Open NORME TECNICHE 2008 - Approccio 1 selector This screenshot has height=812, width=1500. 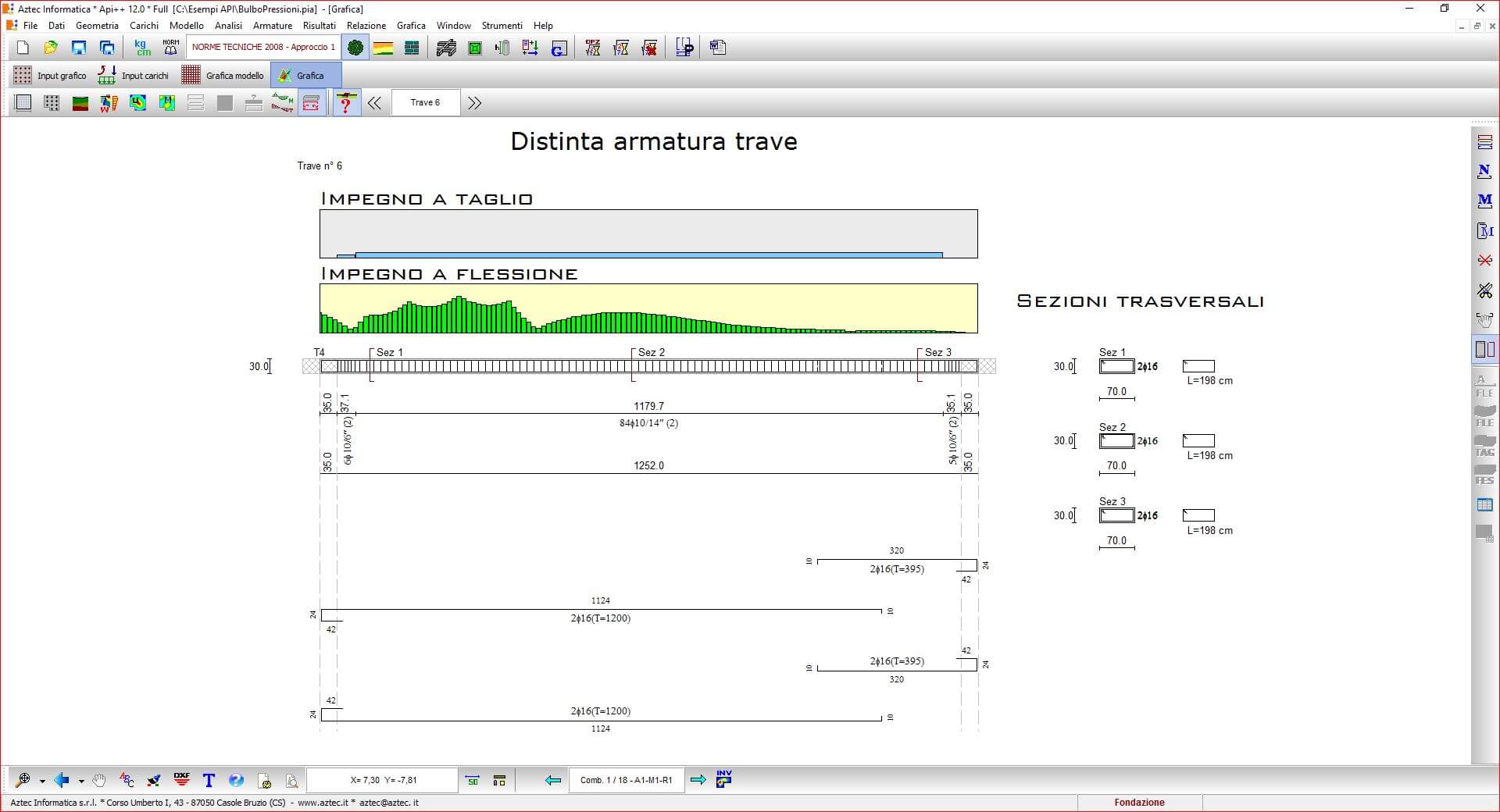pyautogui.click(x=263, y=48)
